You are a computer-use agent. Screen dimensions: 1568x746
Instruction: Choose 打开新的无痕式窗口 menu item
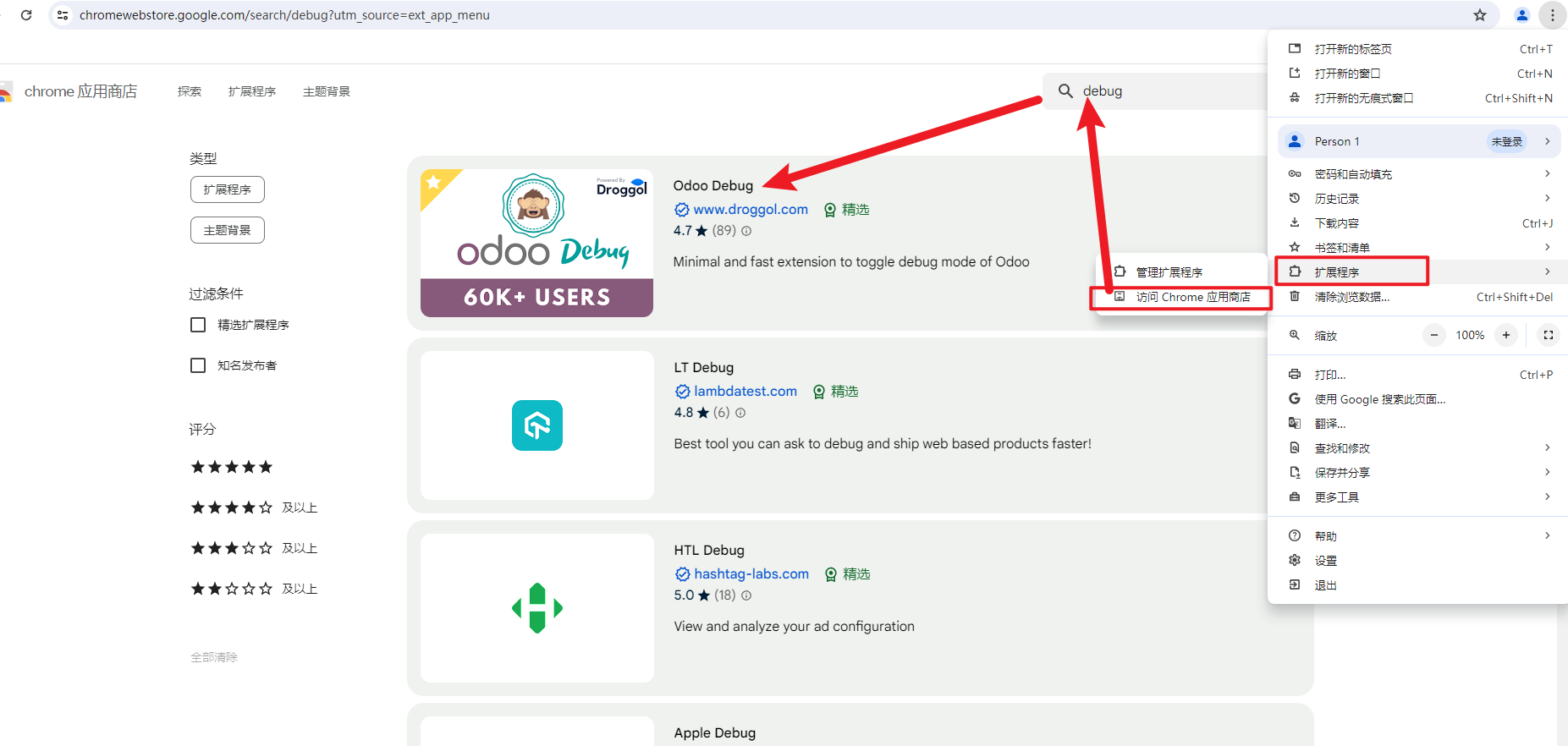1419,98
